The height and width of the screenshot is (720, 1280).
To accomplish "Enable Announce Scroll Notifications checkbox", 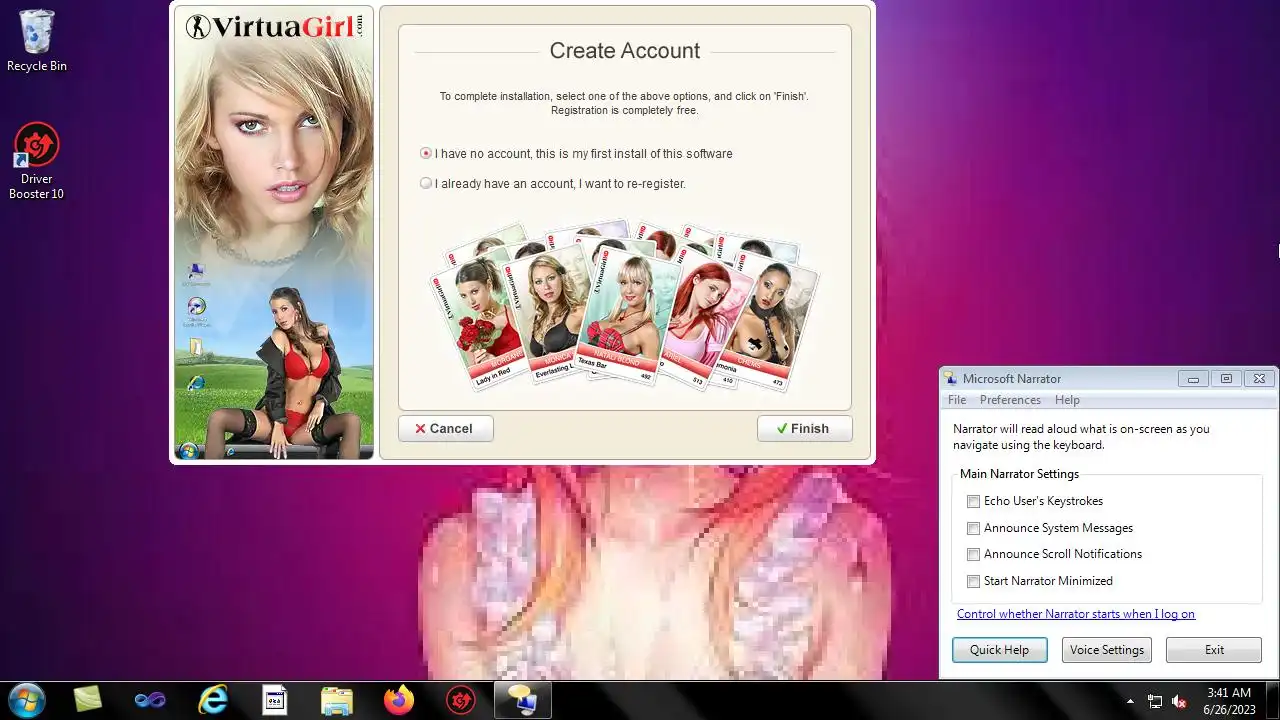I will pos(973,554).
